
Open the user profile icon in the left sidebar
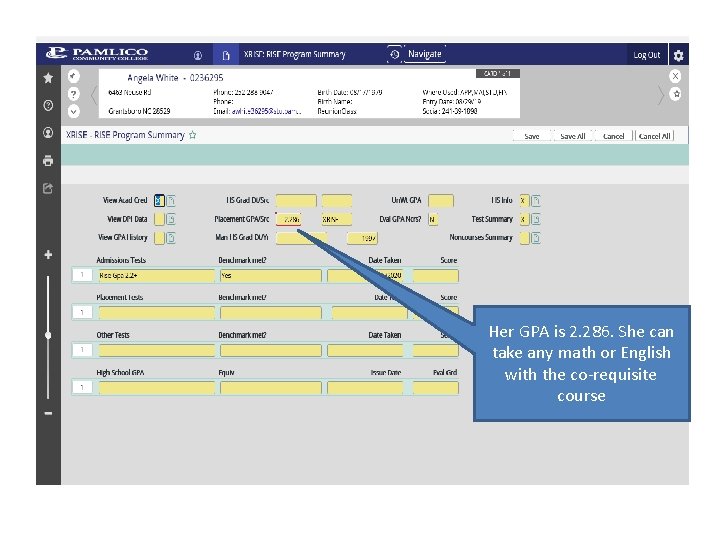click(x=48, y=133)
